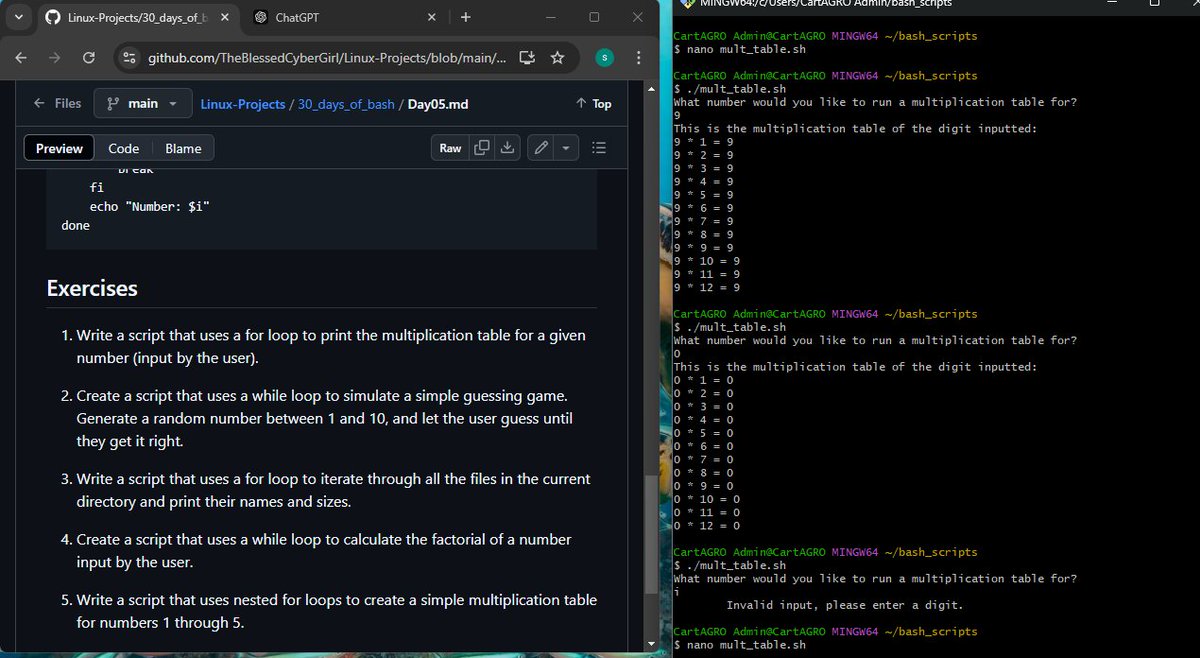The width and height of the screenshot is (1200, 658).
Task: Click the 'echo "Number: $i"' code line
Action: click(149, 206)
